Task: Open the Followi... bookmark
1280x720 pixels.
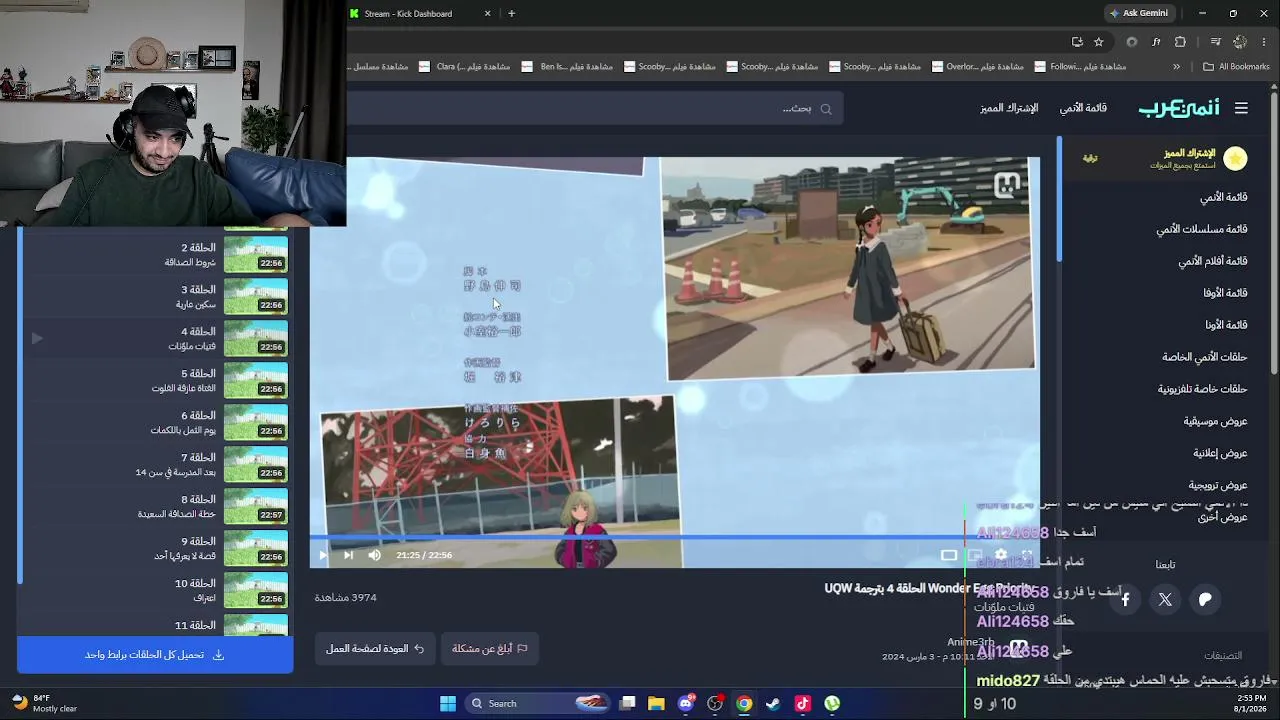Action: click(1081, 67)
